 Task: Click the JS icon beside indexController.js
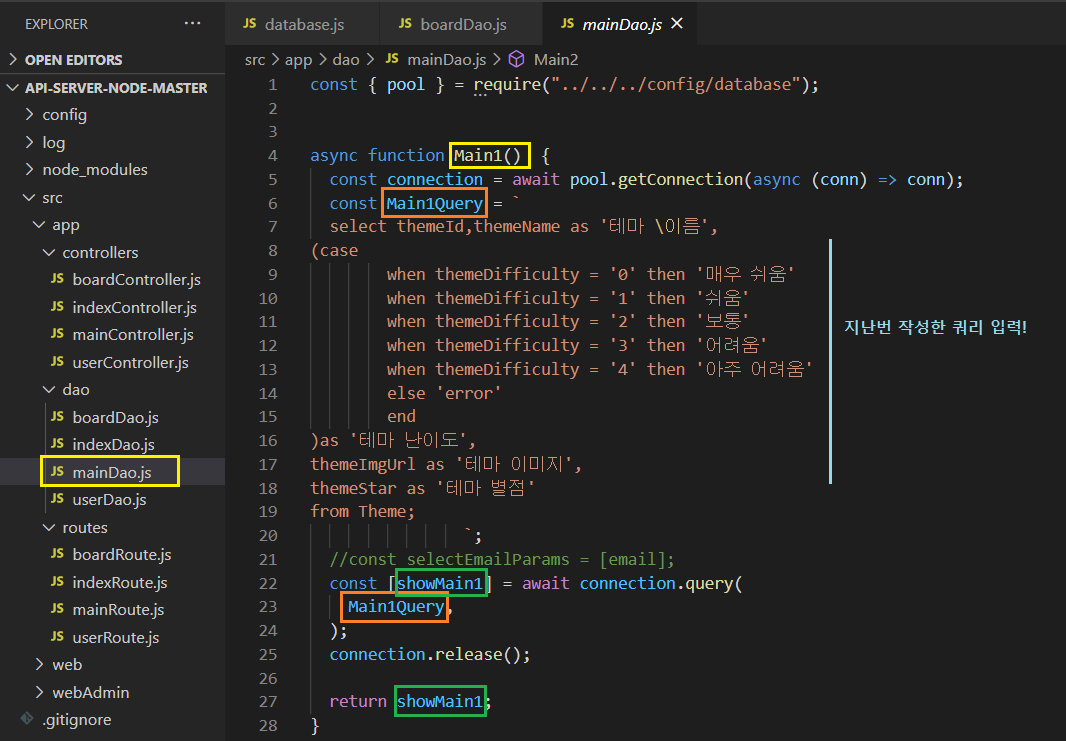57,307
